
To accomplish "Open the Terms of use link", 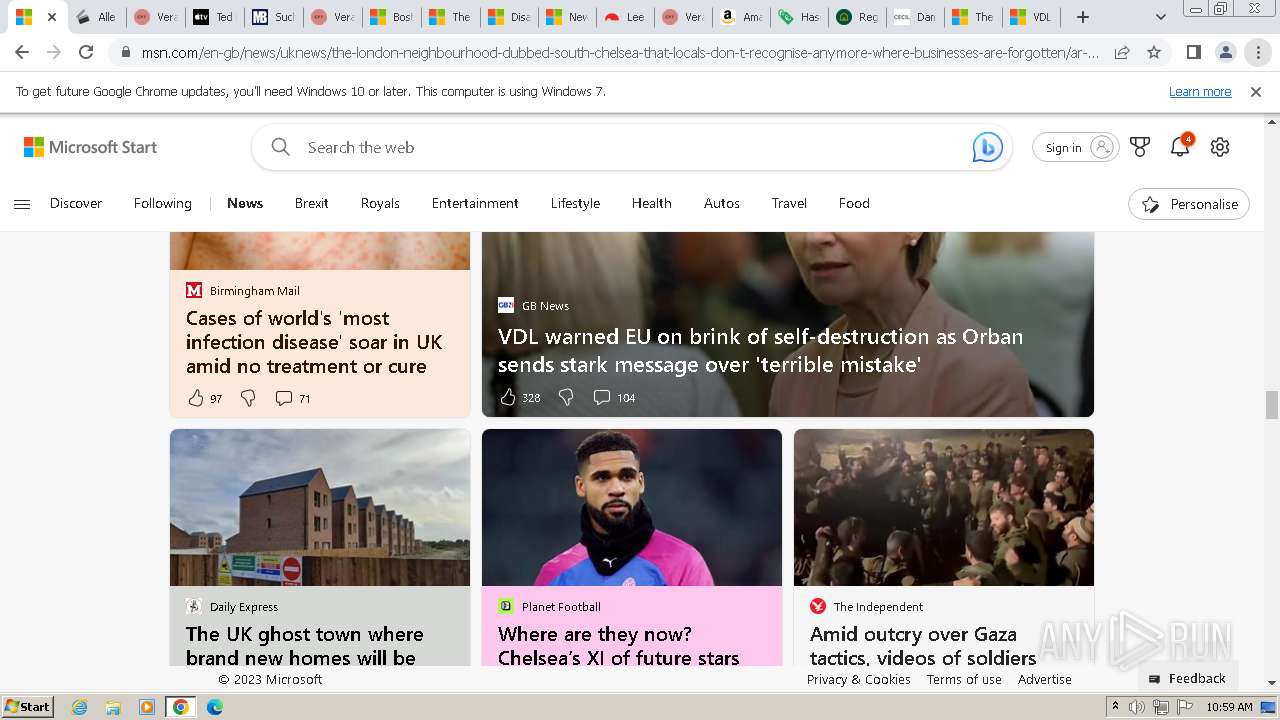I will (964, 679).
